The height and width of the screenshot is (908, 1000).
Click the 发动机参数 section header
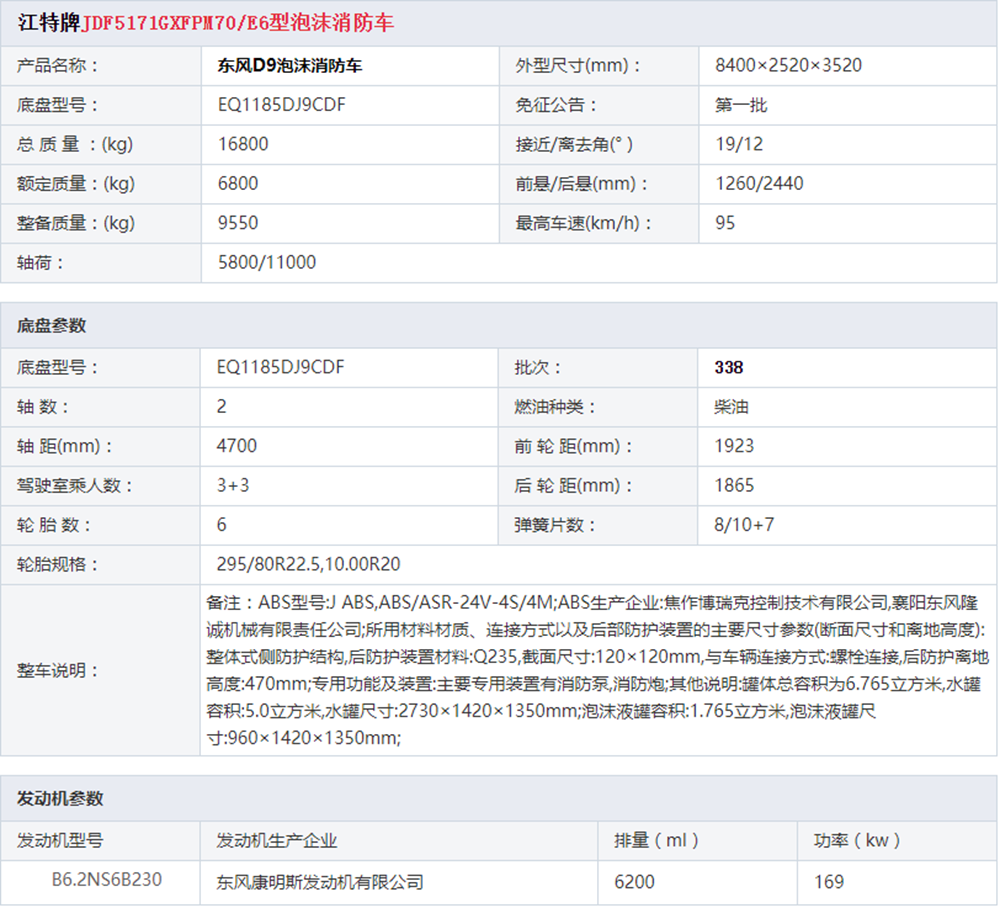(60, 798)
